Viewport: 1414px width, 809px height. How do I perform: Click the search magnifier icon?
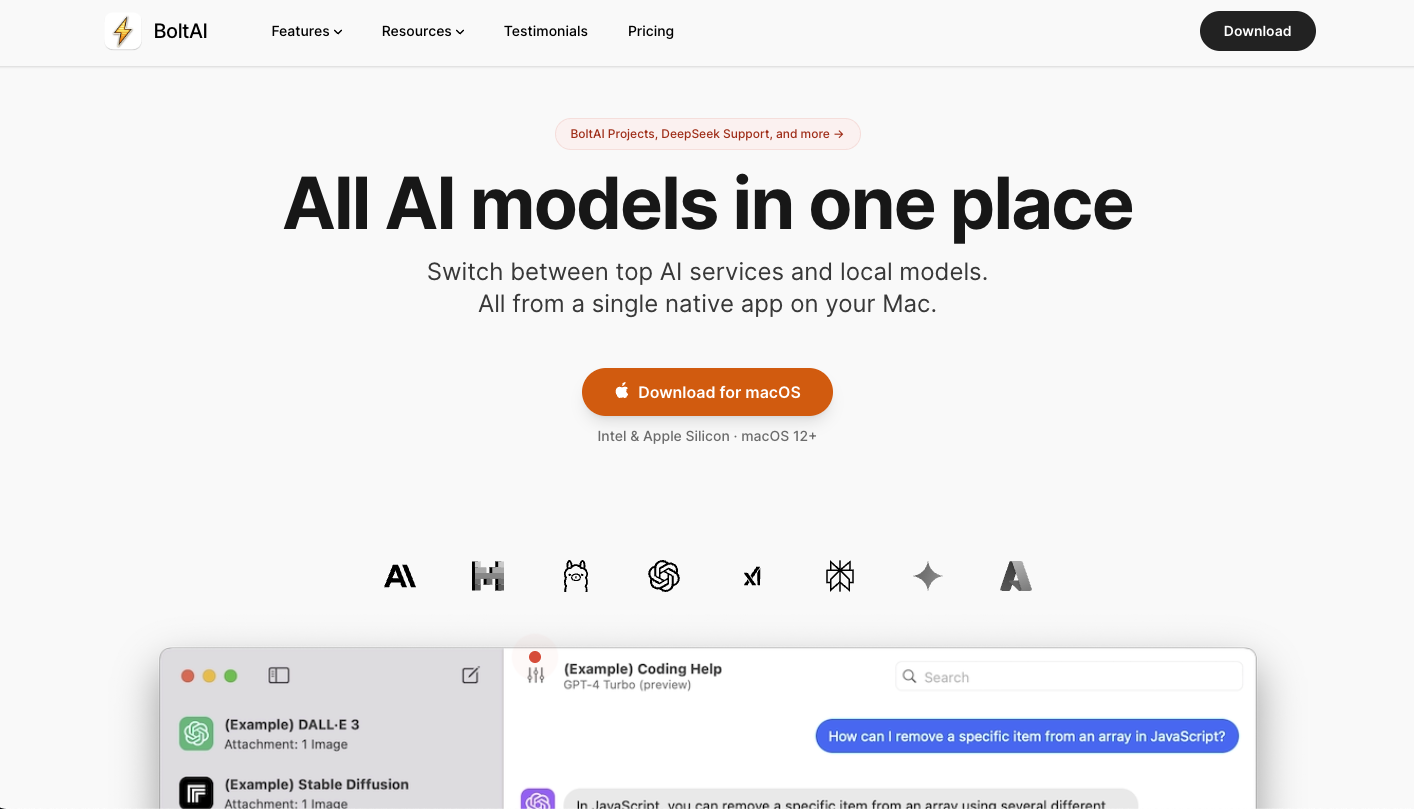tap(910, 677)
